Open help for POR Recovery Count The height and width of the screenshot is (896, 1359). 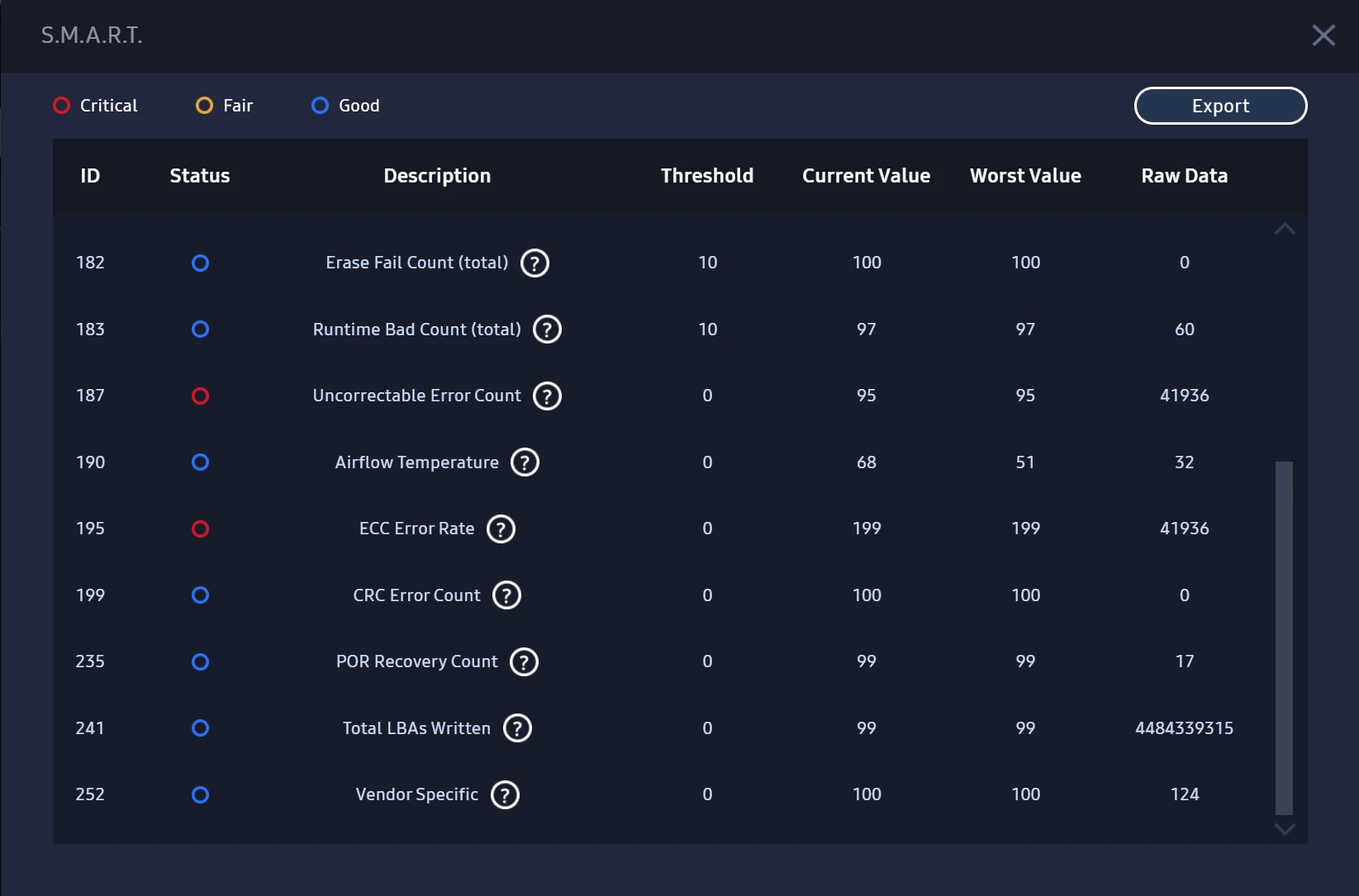pyautogui.click(x=523, y=661)
